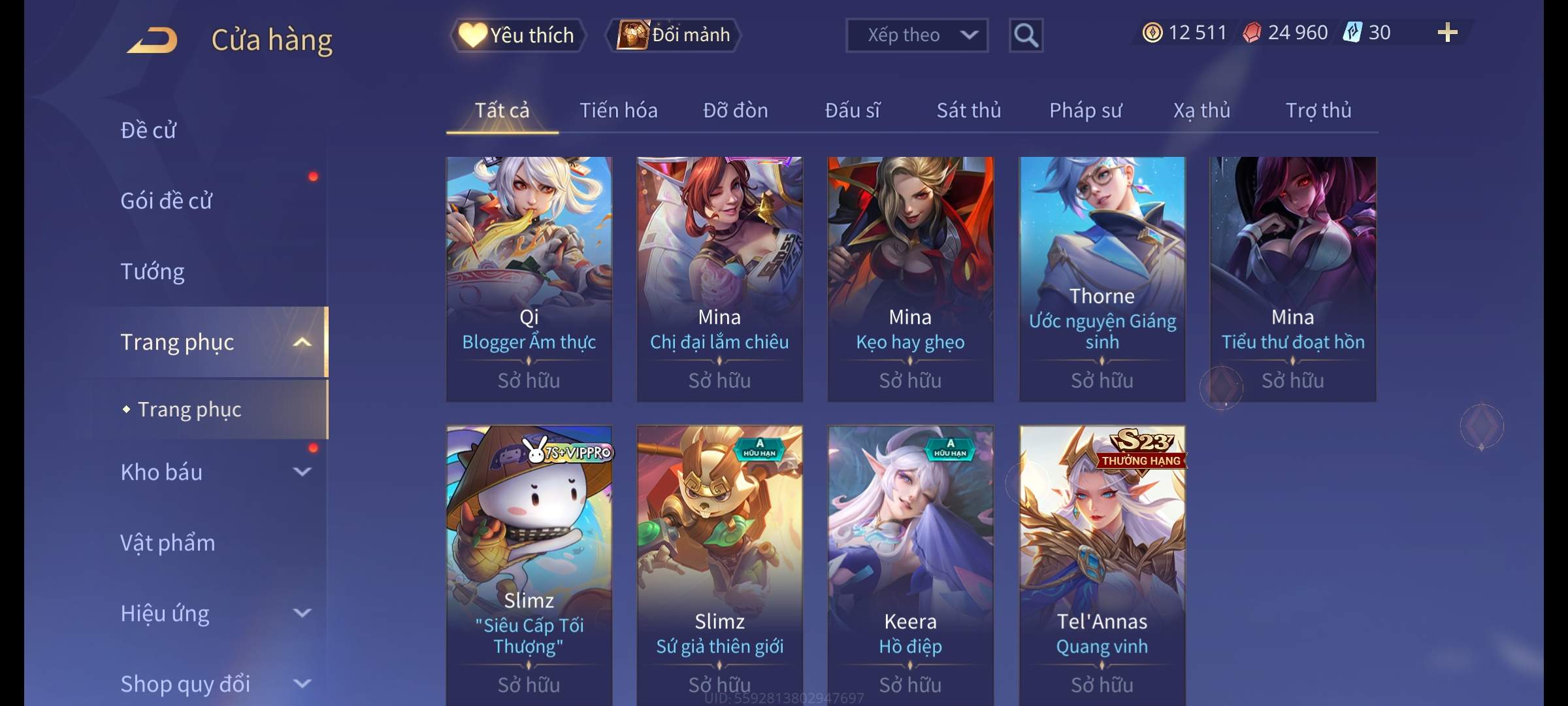The height and width of the screenshot is (706, 1568).
Task: Tap the gold coin currency icon
Action: (x=1152, y=33)
